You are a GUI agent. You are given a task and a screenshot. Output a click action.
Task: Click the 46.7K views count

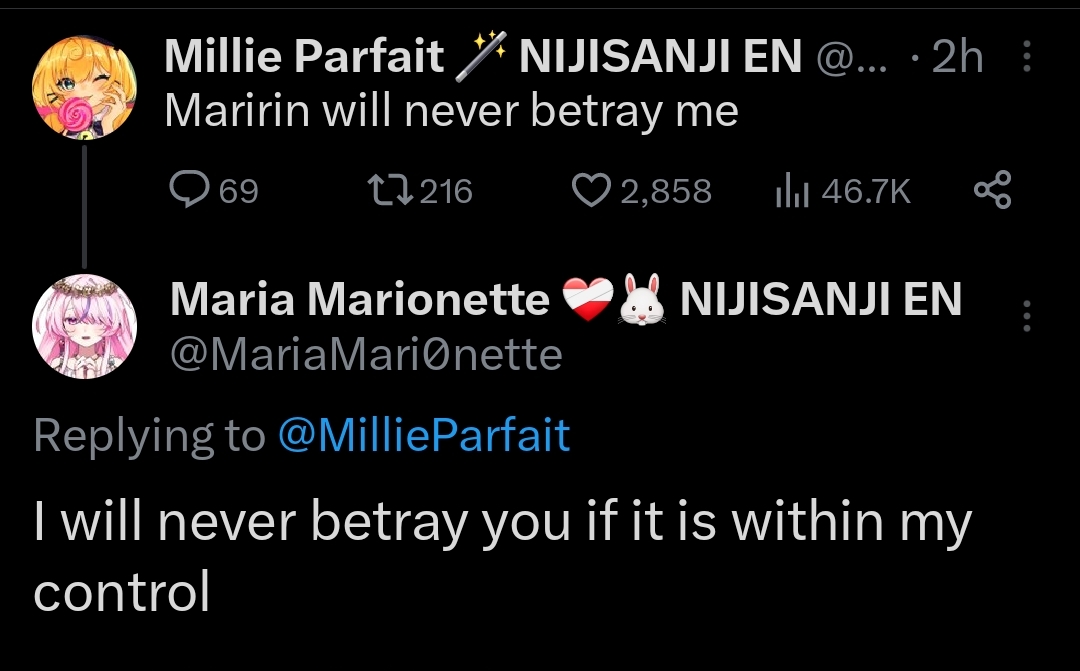click(x=865, y=191)
